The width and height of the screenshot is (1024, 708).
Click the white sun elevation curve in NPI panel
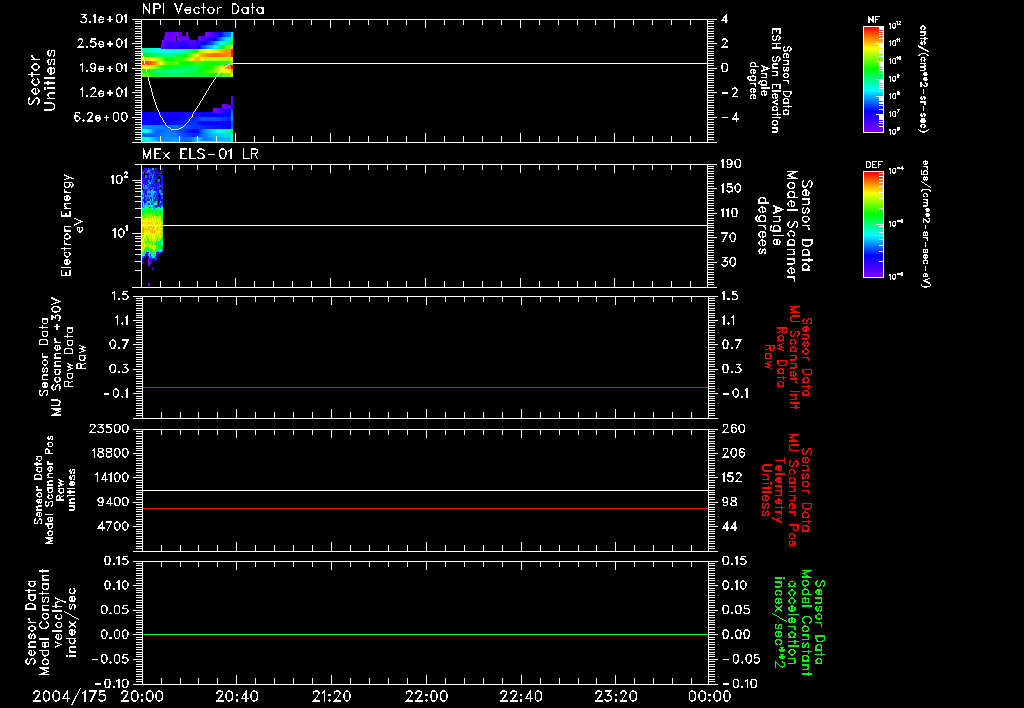click(175, 129)
